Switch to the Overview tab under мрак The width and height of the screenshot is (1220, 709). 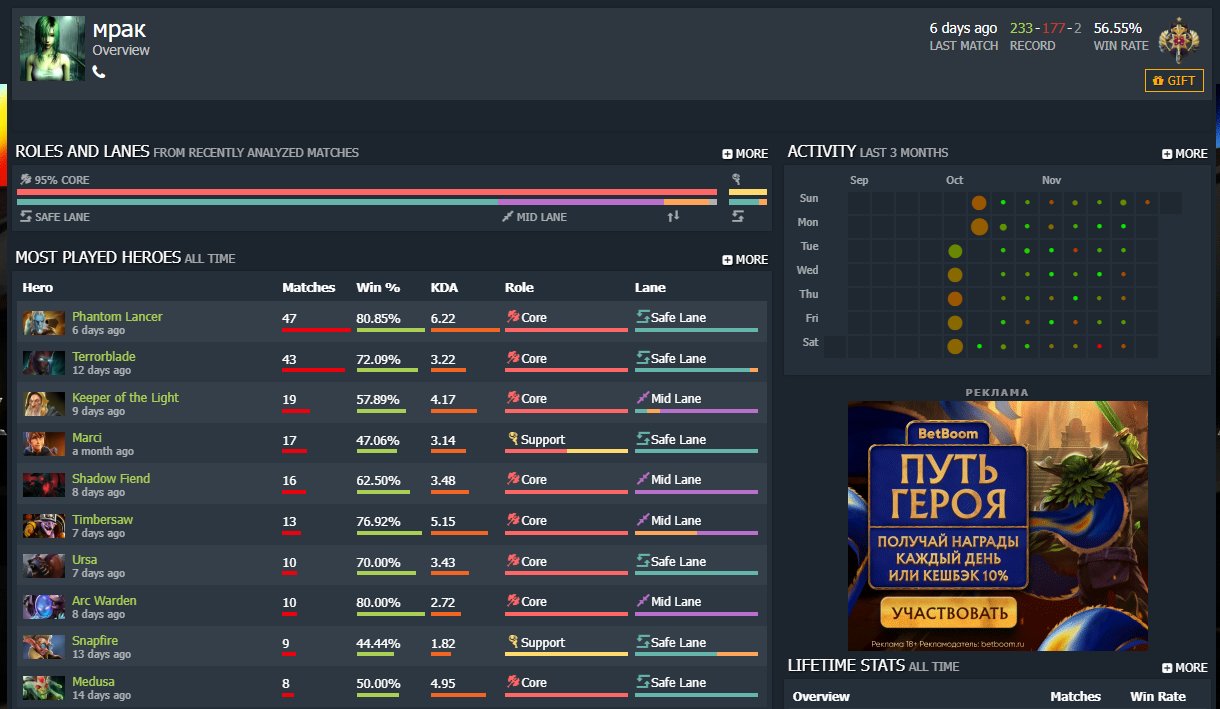pos(121,51)
